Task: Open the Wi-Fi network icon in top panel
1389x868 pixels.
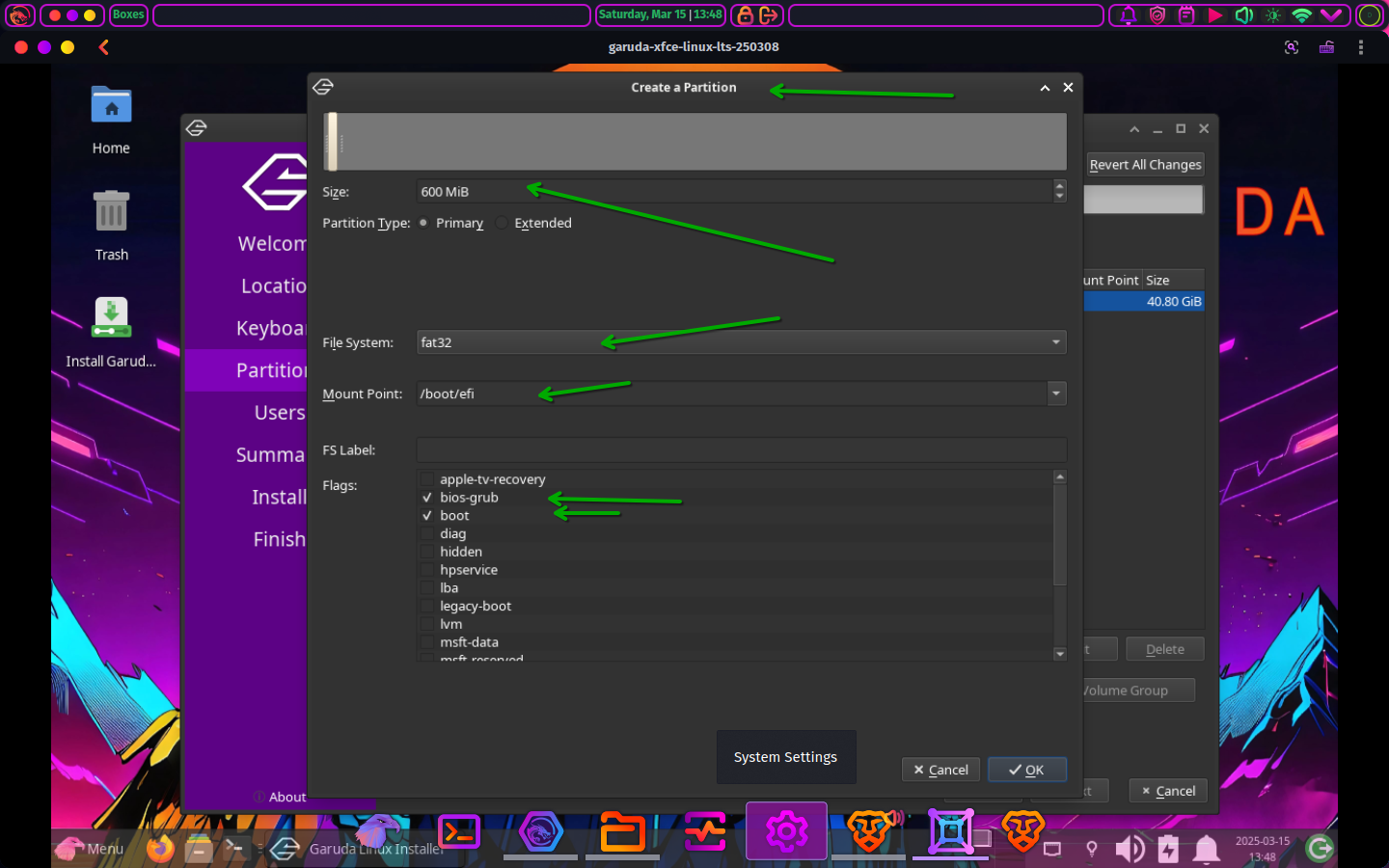Action: tap(1302, 14)
